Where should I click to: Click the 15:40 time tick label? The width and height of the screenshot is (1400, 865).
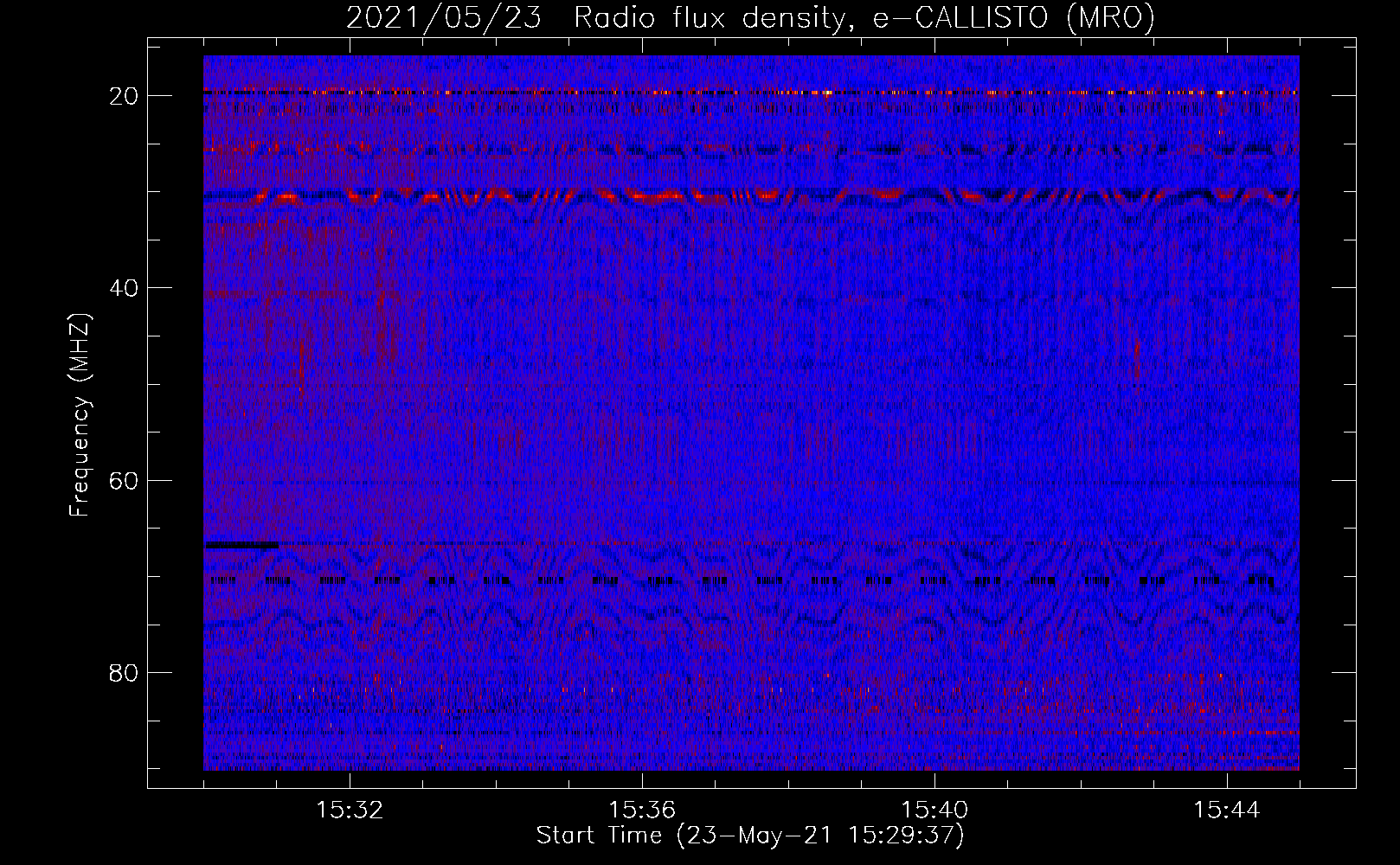(934, 810)
